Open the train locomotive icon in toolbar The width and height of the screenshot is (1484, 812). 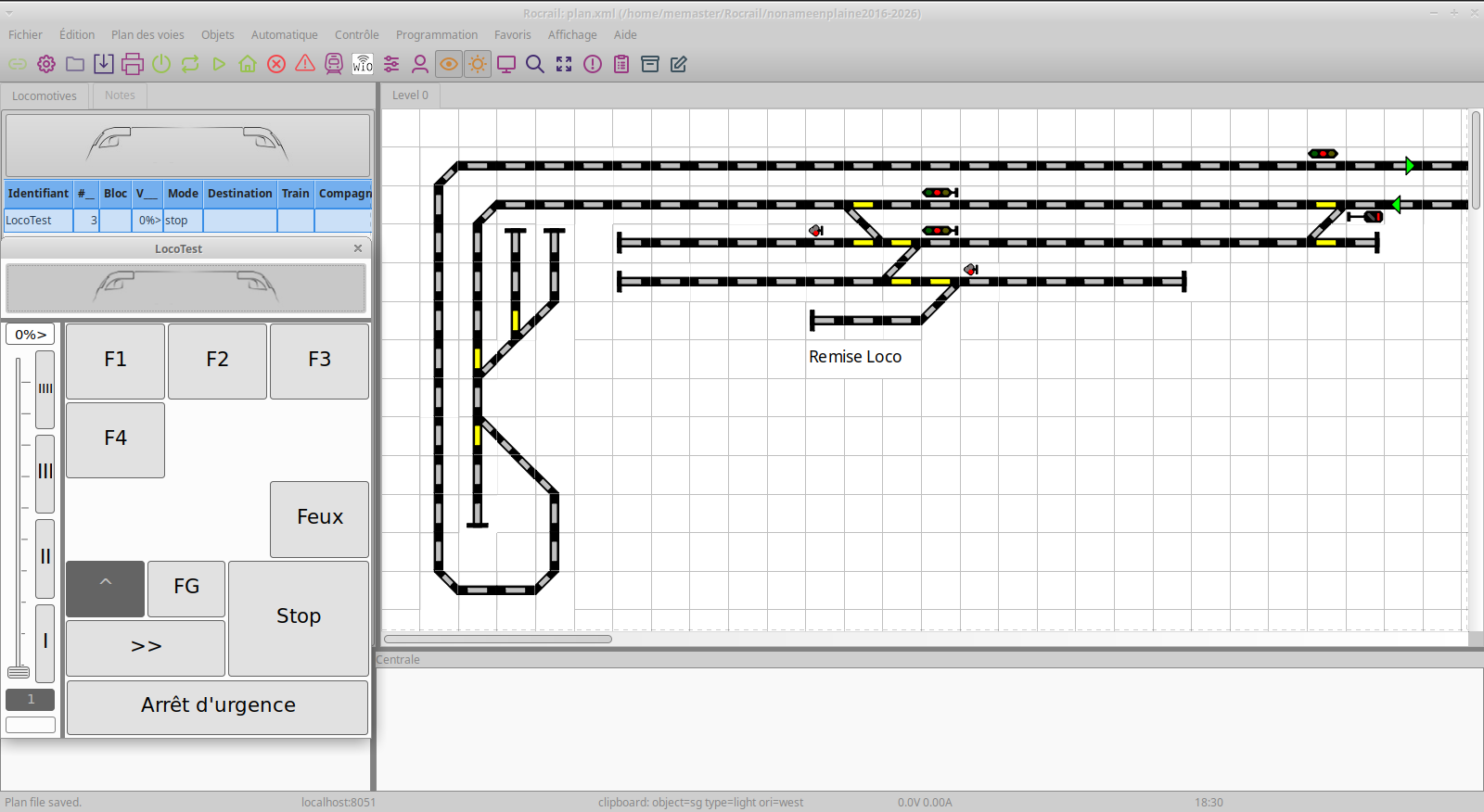(334, 64)
